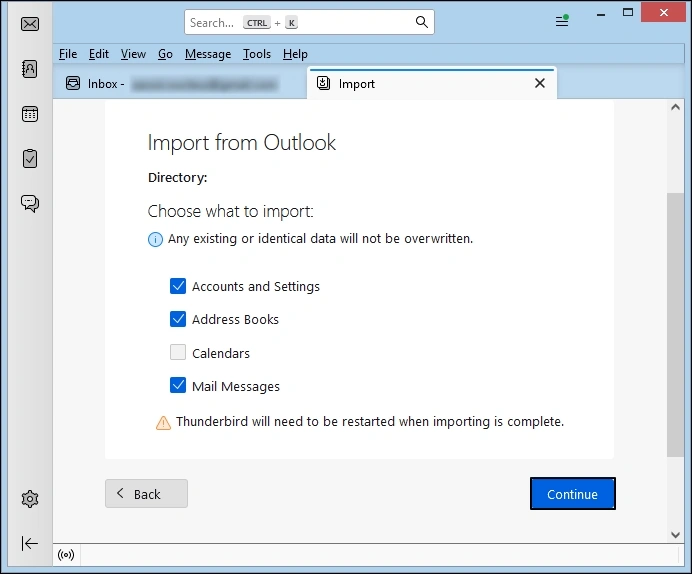Click the scrollbar down arrow

[x=675, y=535]
